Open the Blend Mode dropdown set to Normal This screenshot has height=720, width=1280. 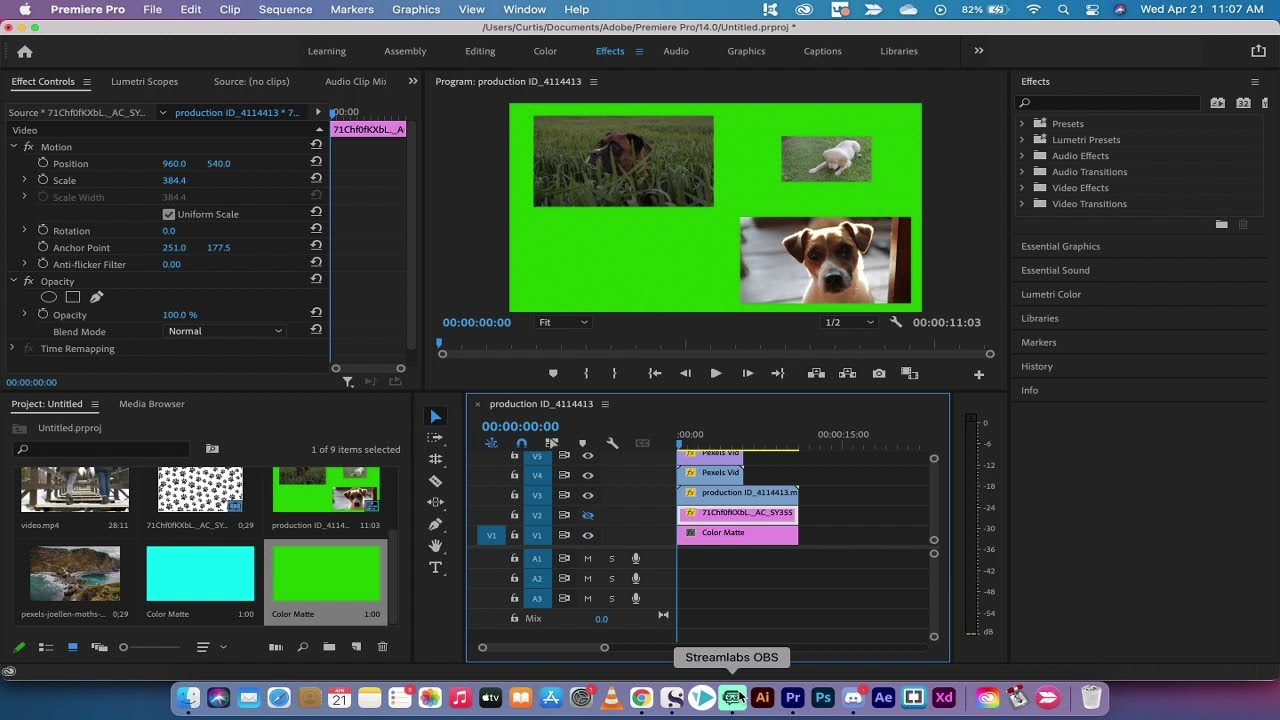pyautogui.click(x=224, y=331)
